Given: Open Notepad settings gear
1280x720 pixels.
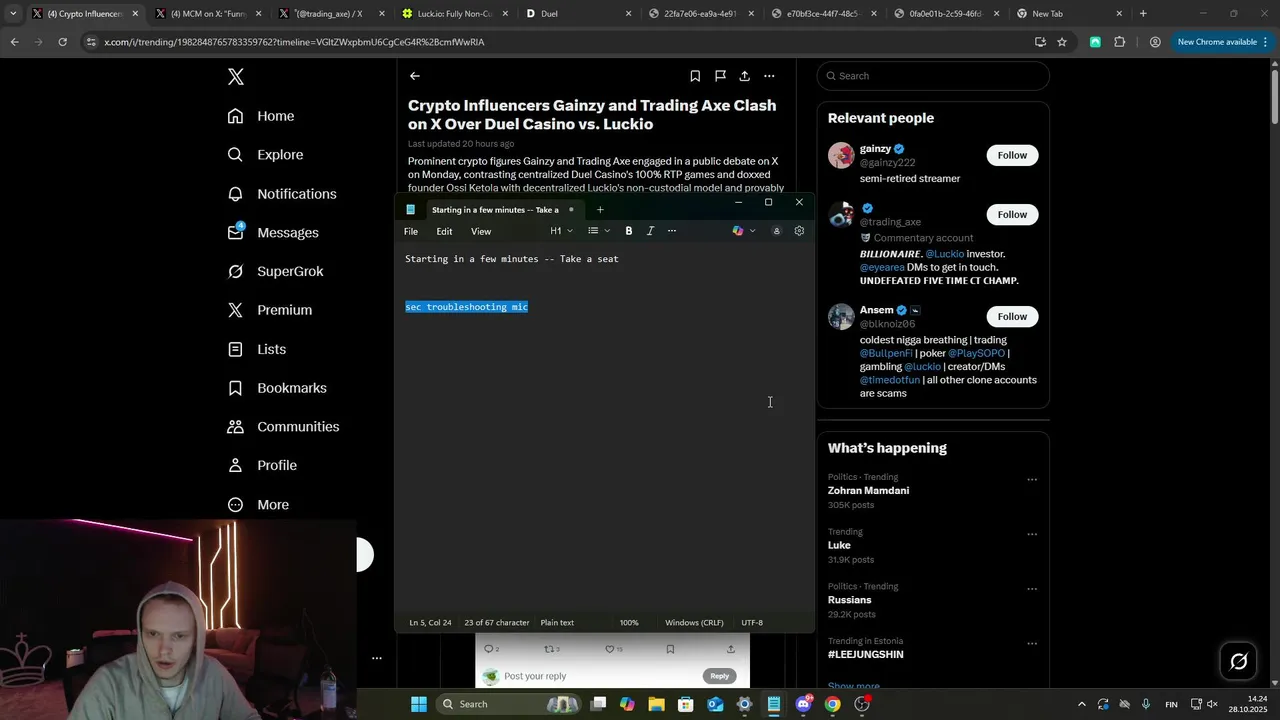Looking at the screenshot, I should pyautogui.click(x=799, y=231).
